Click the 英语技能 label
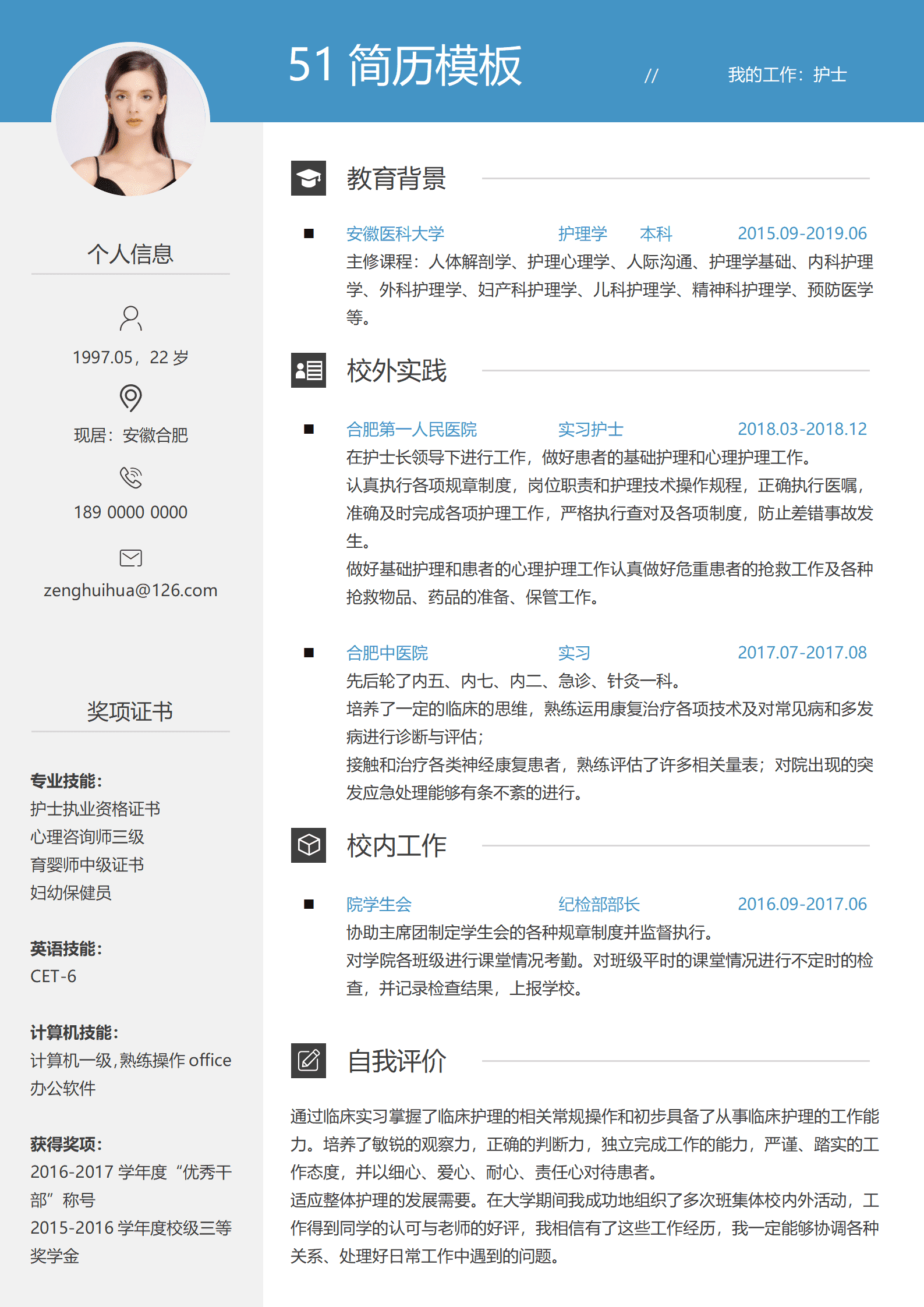This screenshot has height=1307, width=924. click(66, 948)
